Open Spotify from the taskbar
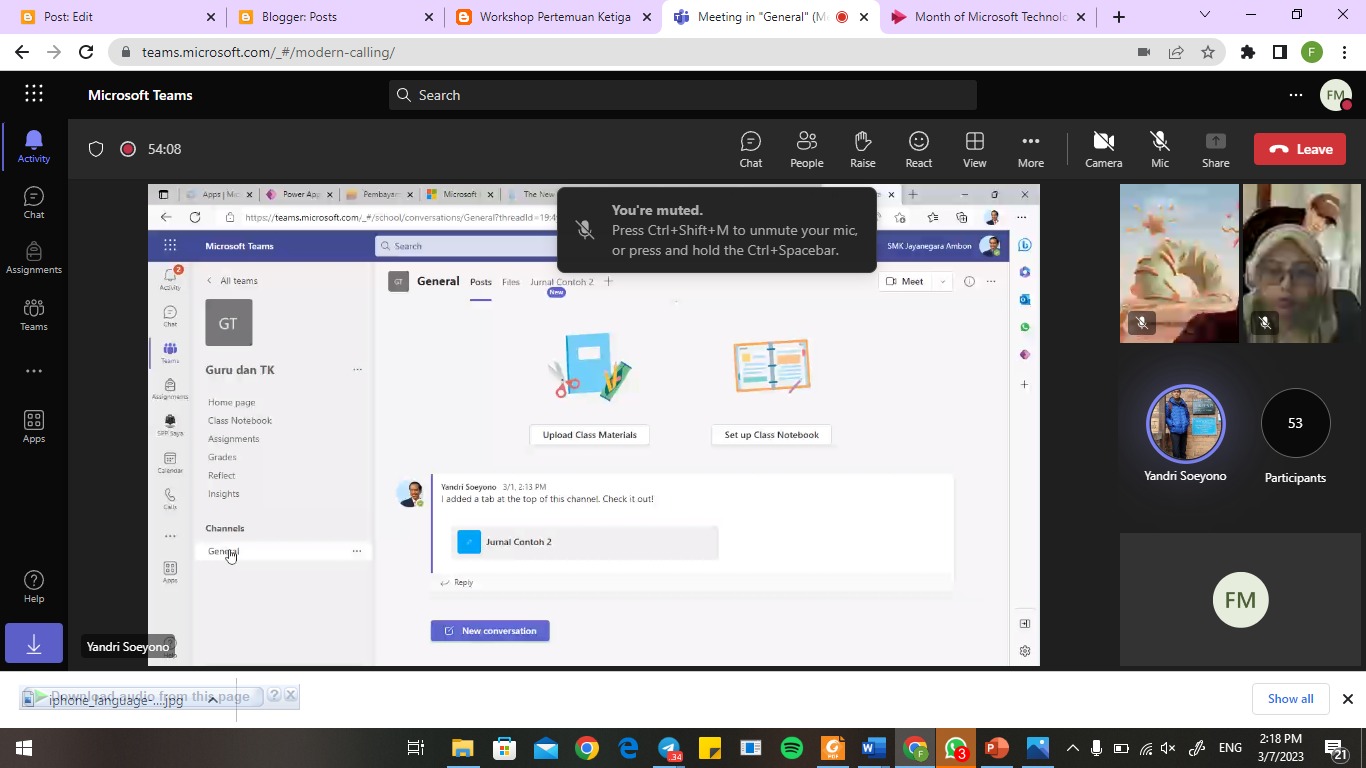 (792, 748)
